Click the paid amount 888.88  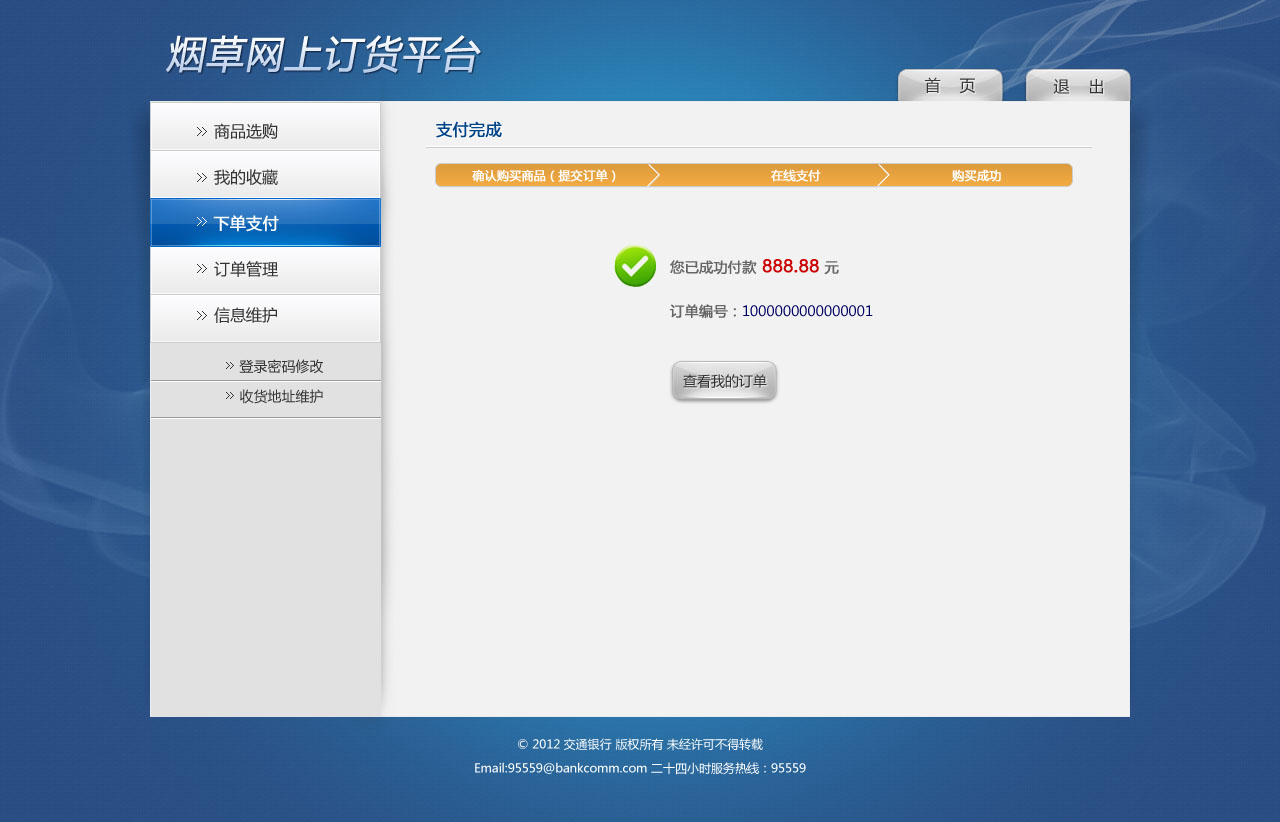point(790,266)
